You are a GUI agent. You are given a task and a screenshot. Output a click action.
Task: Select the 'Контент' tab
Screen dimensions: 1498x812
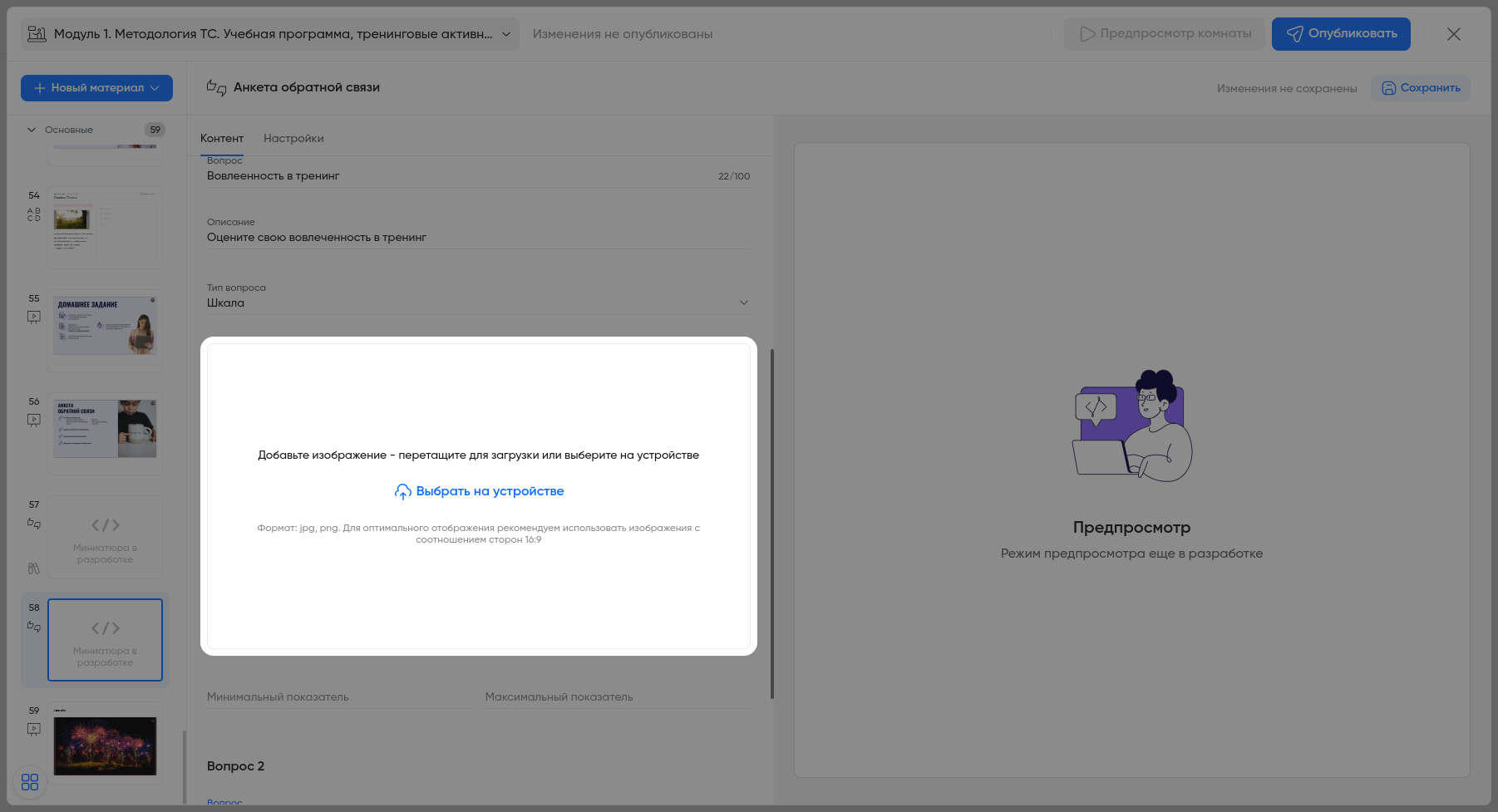coord(221,139)
